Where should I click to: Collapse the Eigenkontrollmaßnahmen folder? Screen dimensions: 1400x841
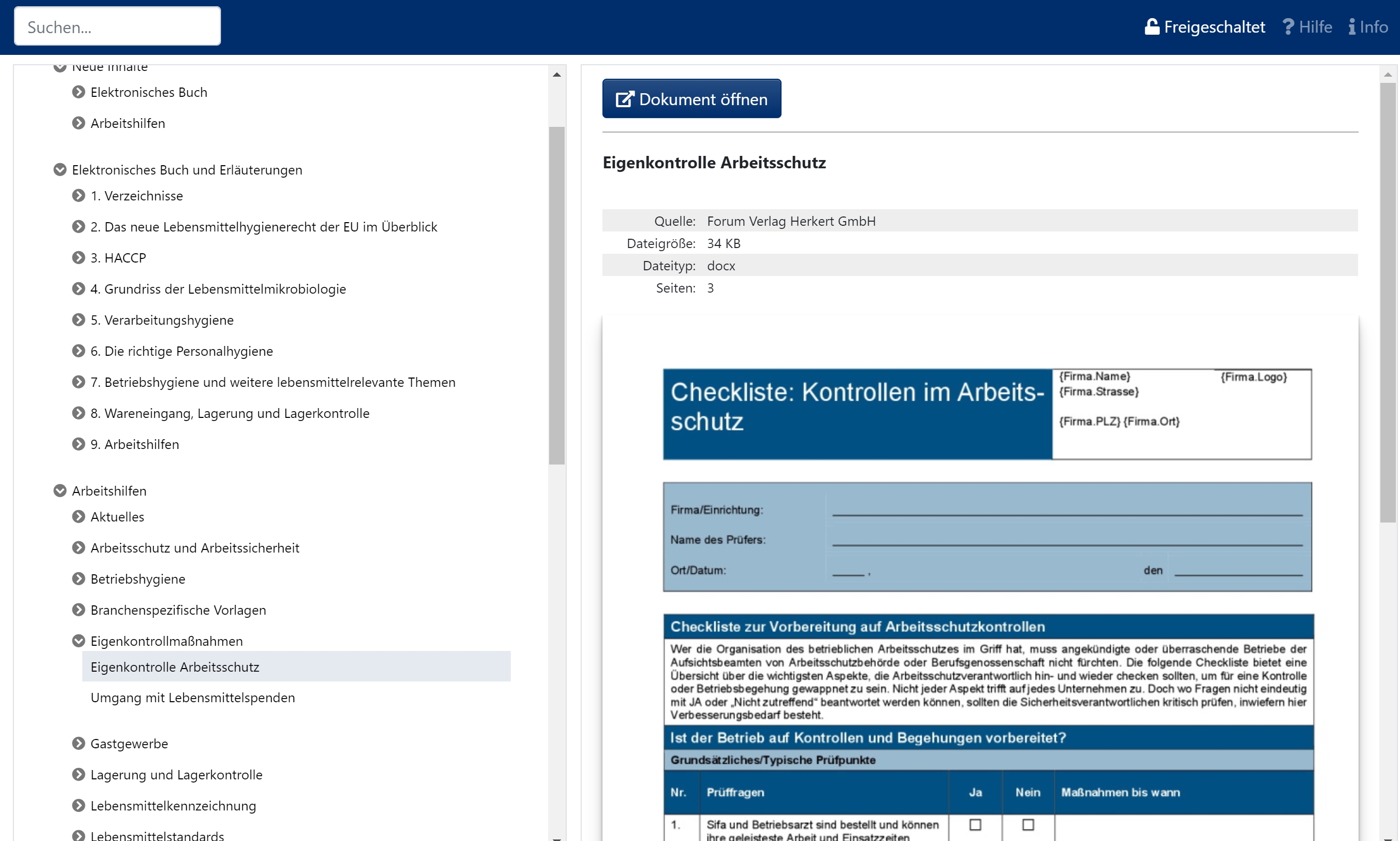coord(79,641)
